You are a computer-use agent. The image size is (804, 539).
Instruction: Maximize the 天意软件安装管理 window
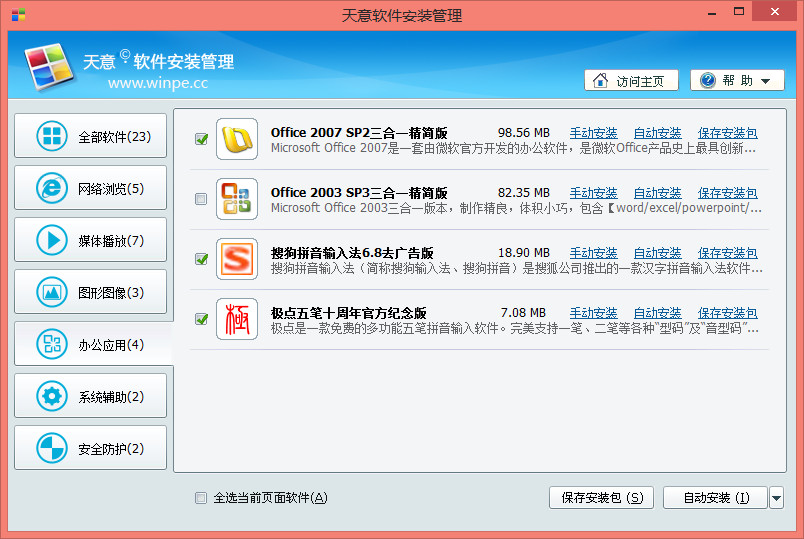pyautogui.click(x=739, y=11)
